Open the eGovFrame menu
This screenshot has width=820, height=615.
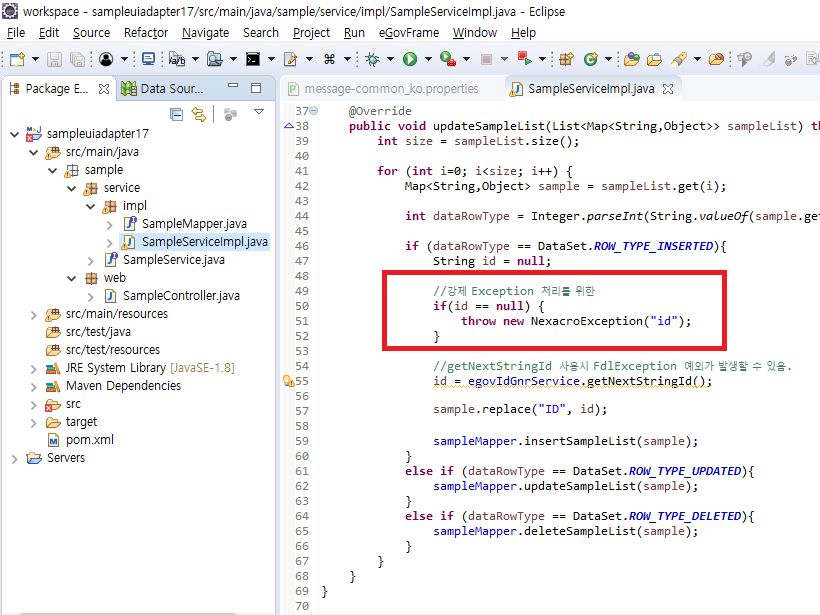coord(408,33)
